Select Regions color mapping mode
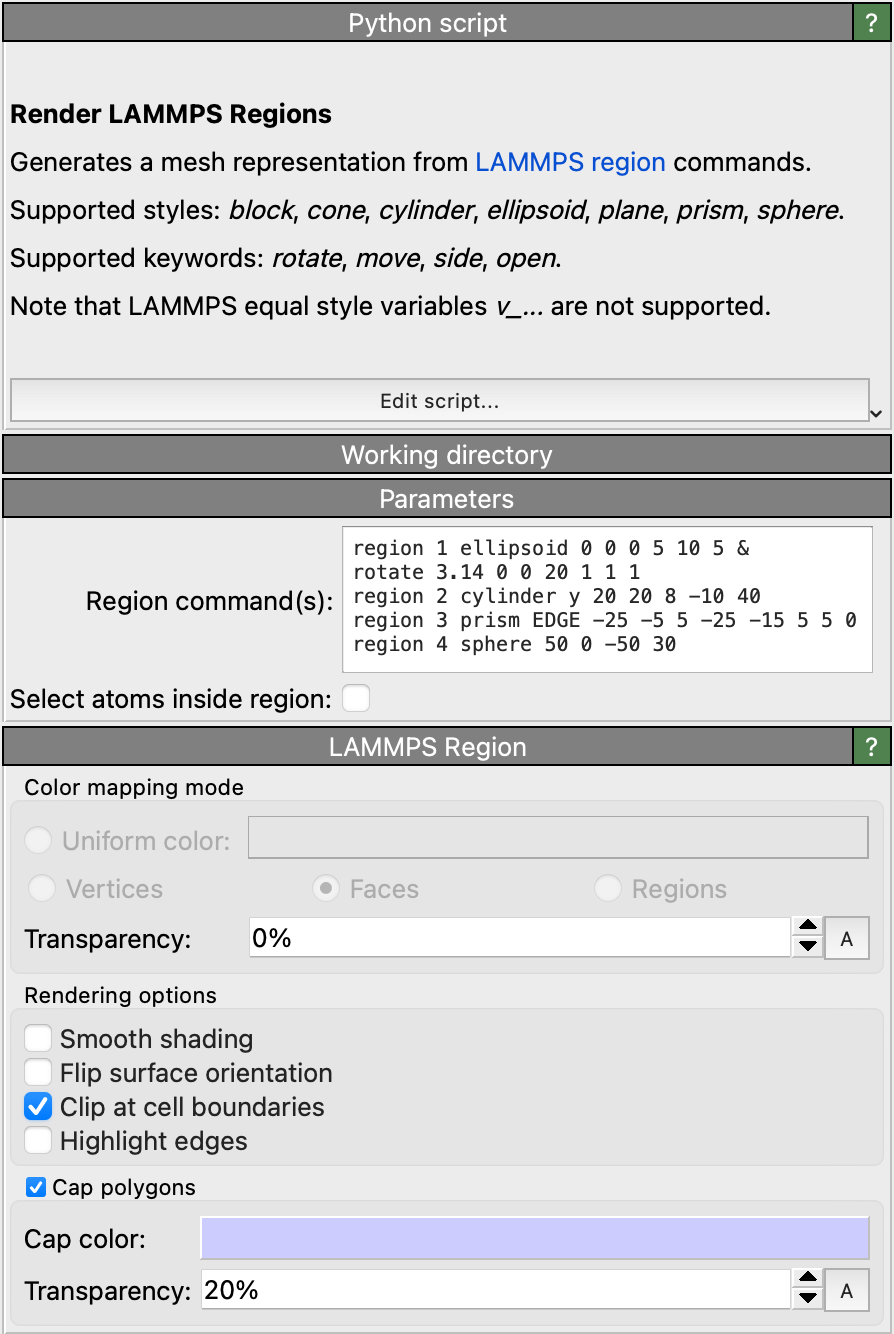894x1334 pixels. tap(608, 888)
